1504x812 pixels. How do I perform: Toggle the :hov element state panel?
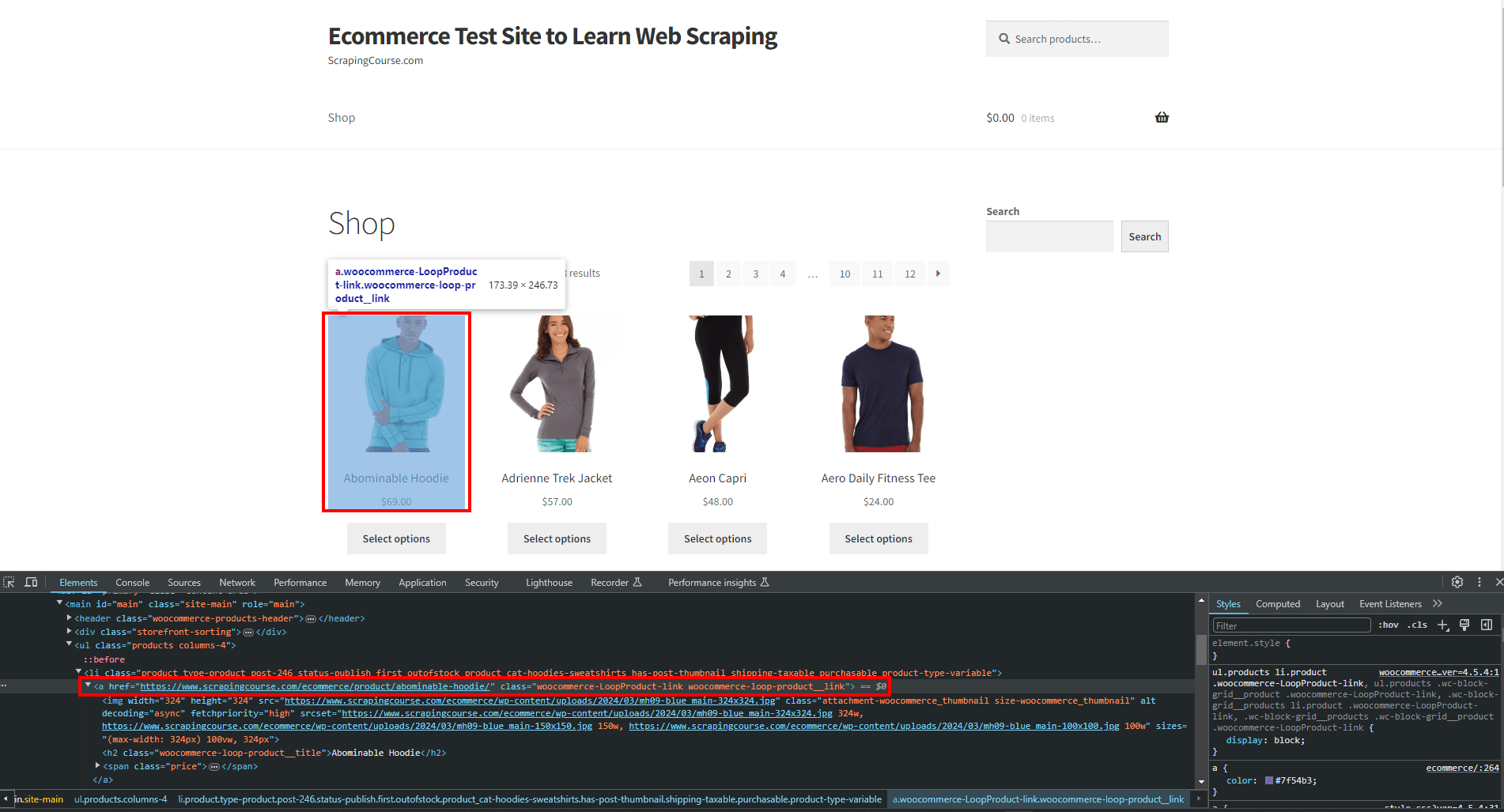pos(1389,625)
